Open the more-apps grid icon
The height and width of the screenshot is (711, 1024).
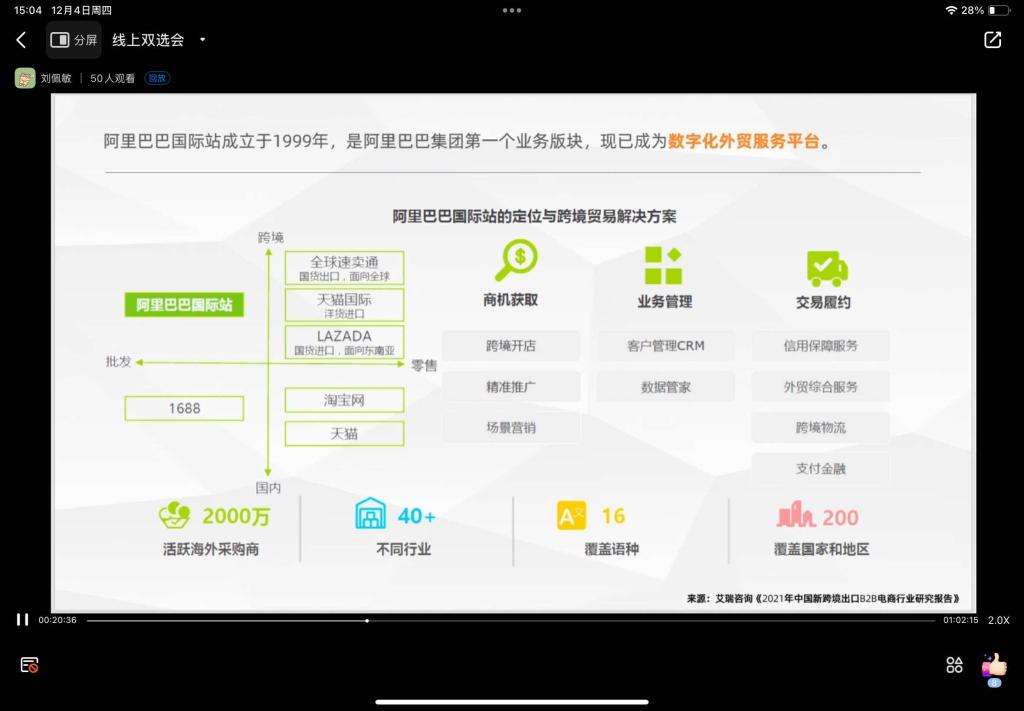coord(954,665)
